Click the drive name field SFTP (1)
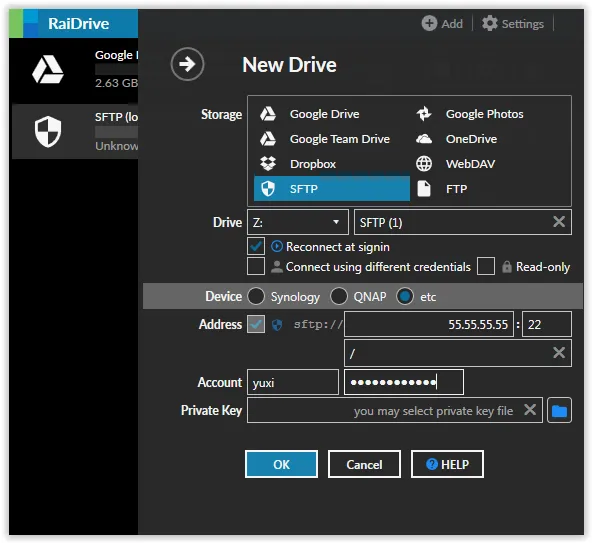 [463, 222]
